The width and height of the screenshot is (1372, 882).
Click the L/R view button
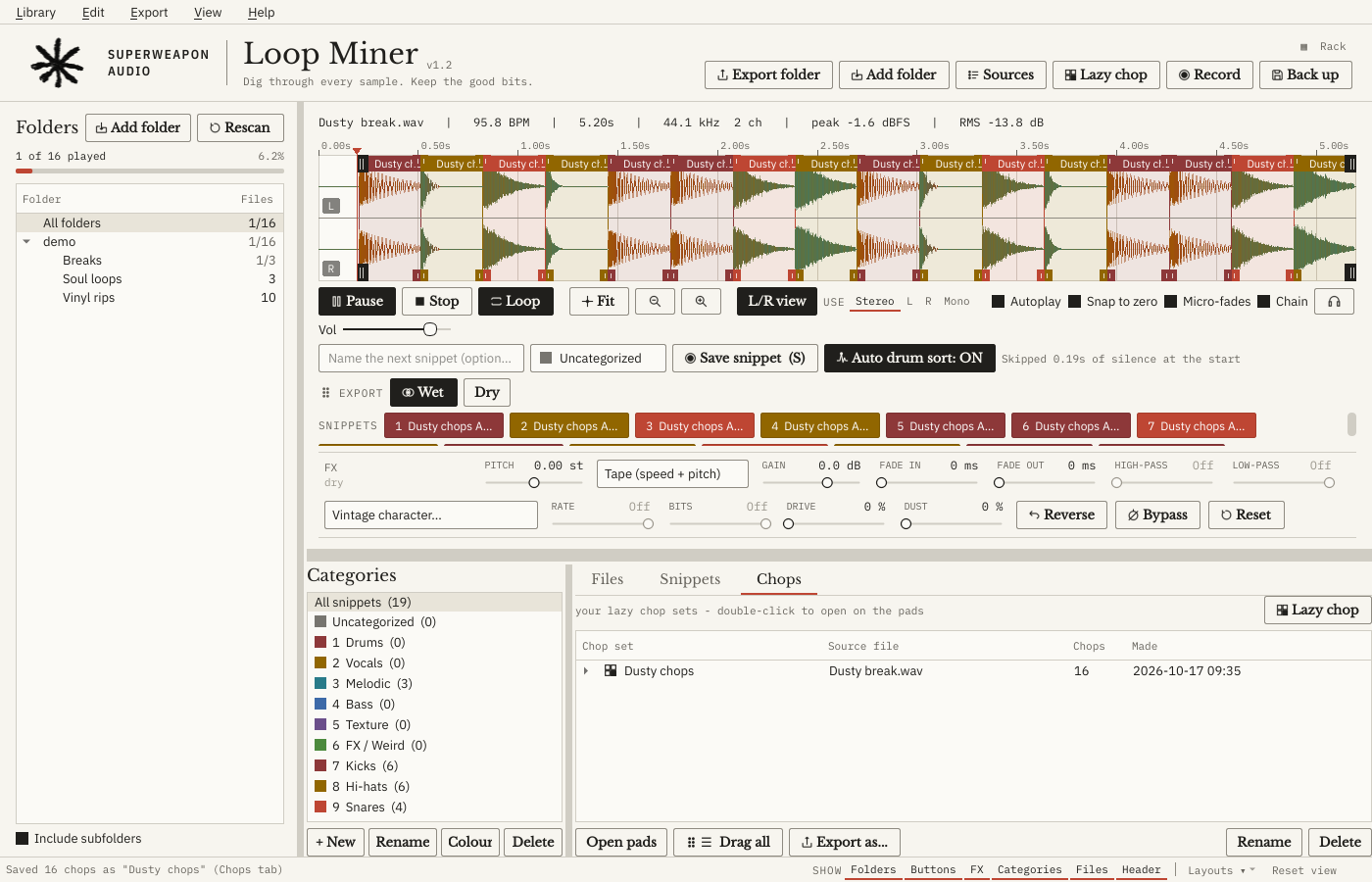pos(777,302)
